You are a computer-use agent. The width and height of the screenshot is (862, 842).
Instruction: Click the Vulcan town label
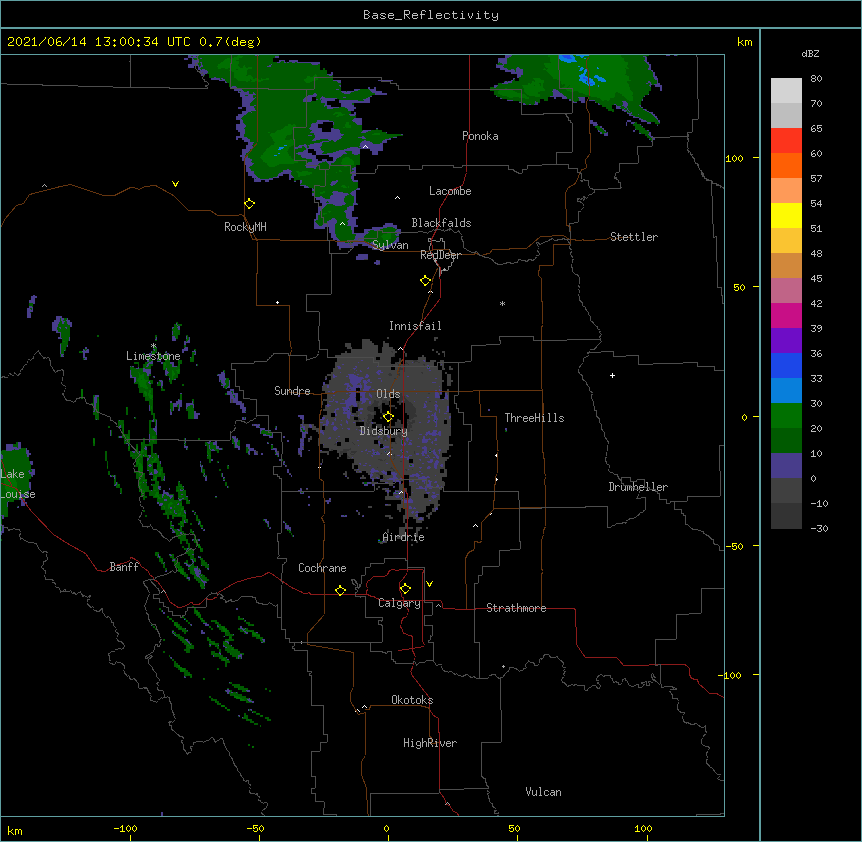click(543, 792)
